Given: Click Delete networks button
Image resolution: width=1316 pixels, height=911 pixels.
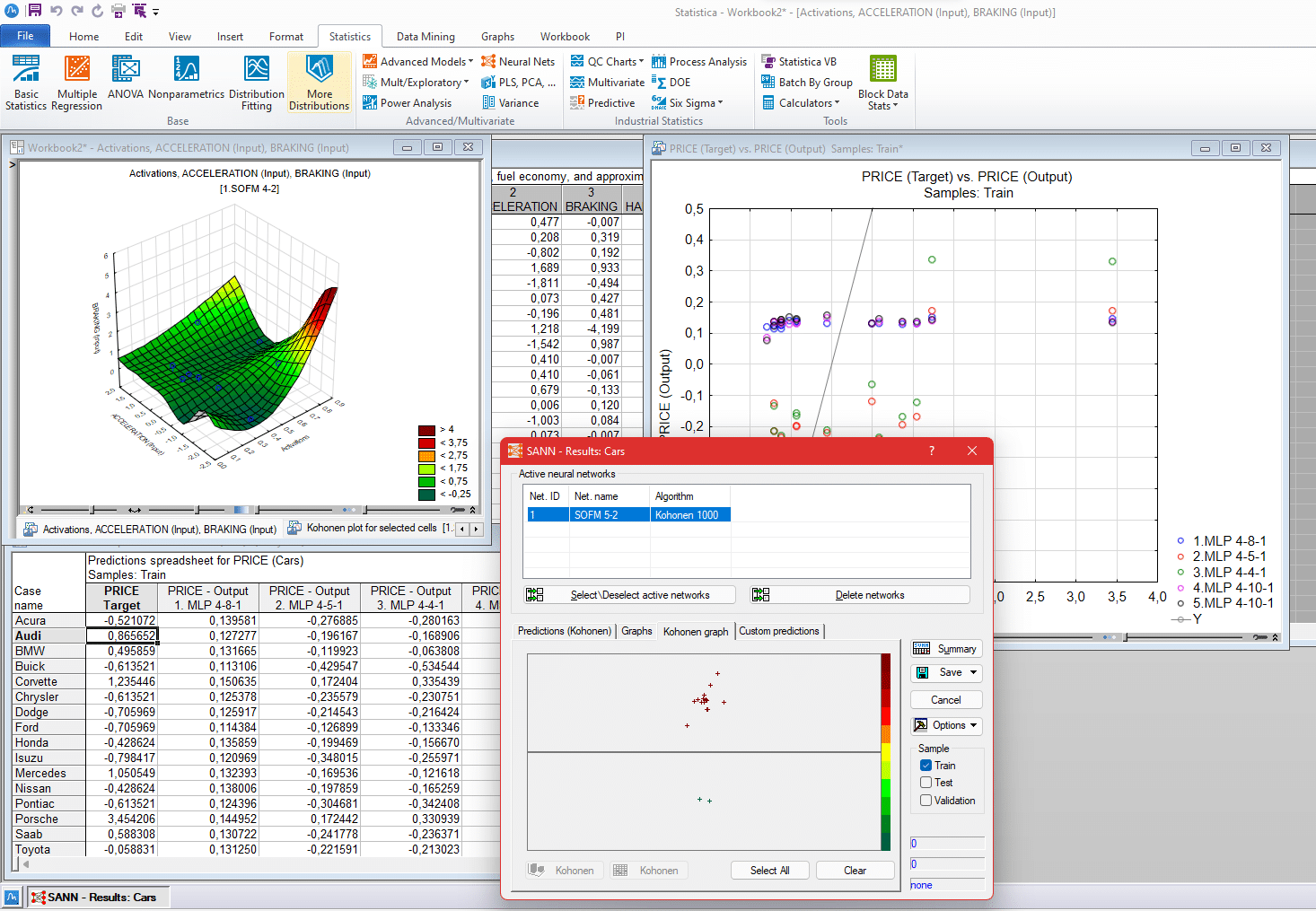Looking at the screenshot, I should 860,595.
